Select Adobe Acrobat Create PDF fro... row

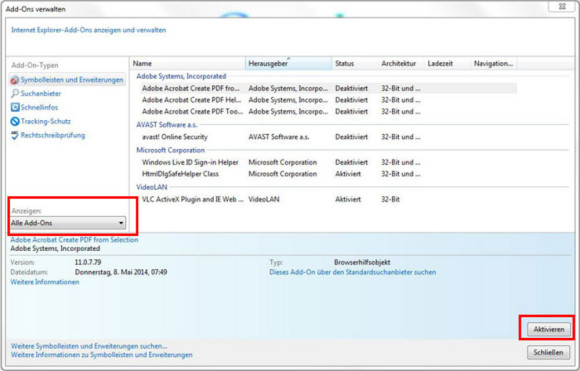[324, 88]
